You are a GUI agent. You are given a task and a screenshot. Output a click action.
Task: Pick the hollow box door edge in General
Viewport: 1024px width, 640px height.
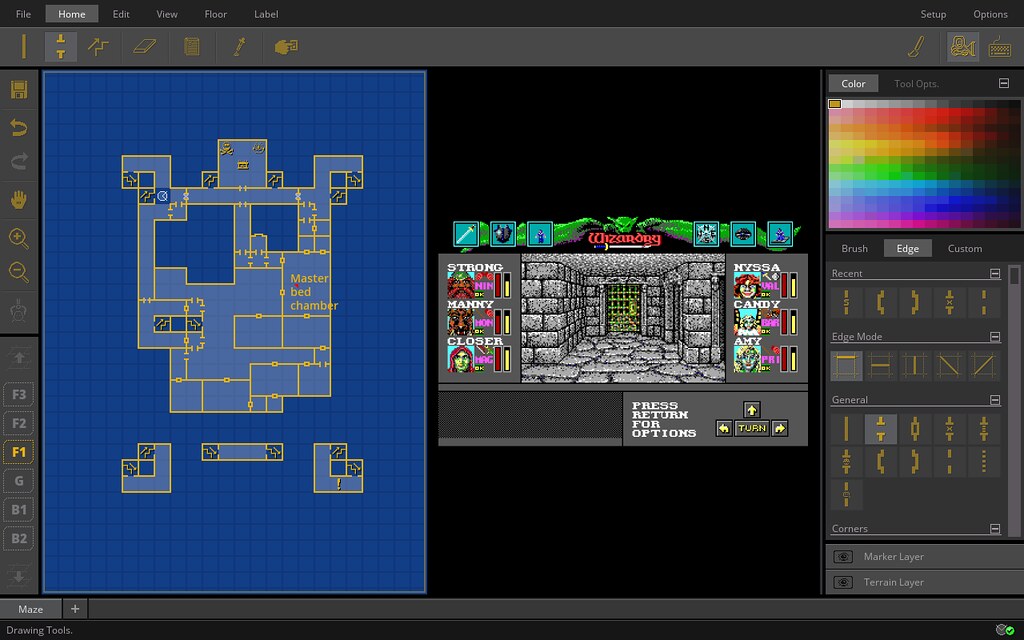[914, 429]
